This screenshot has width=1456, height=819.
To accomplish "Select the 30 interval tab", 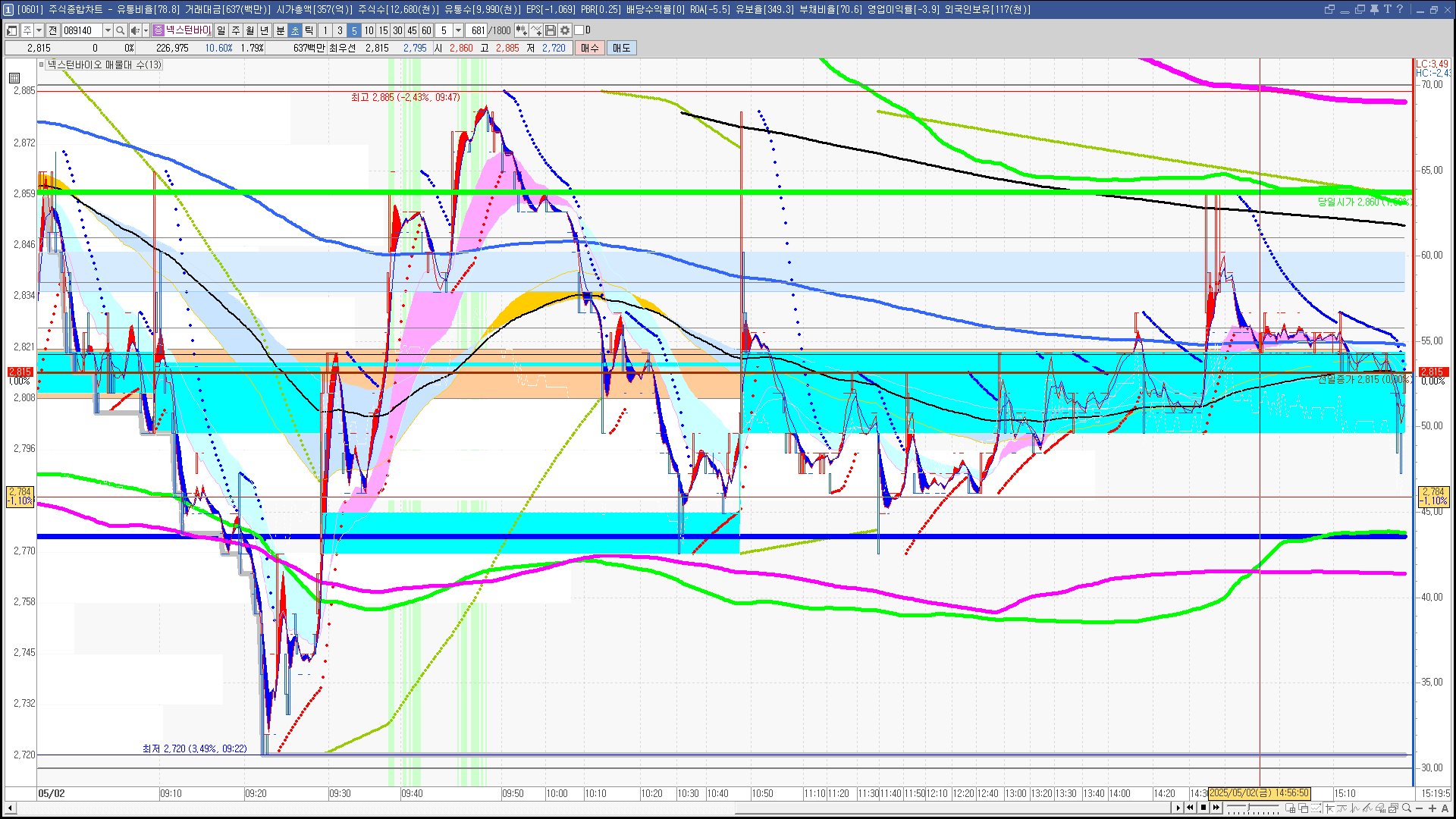I will pyautogui.click(x=397, y=30).
